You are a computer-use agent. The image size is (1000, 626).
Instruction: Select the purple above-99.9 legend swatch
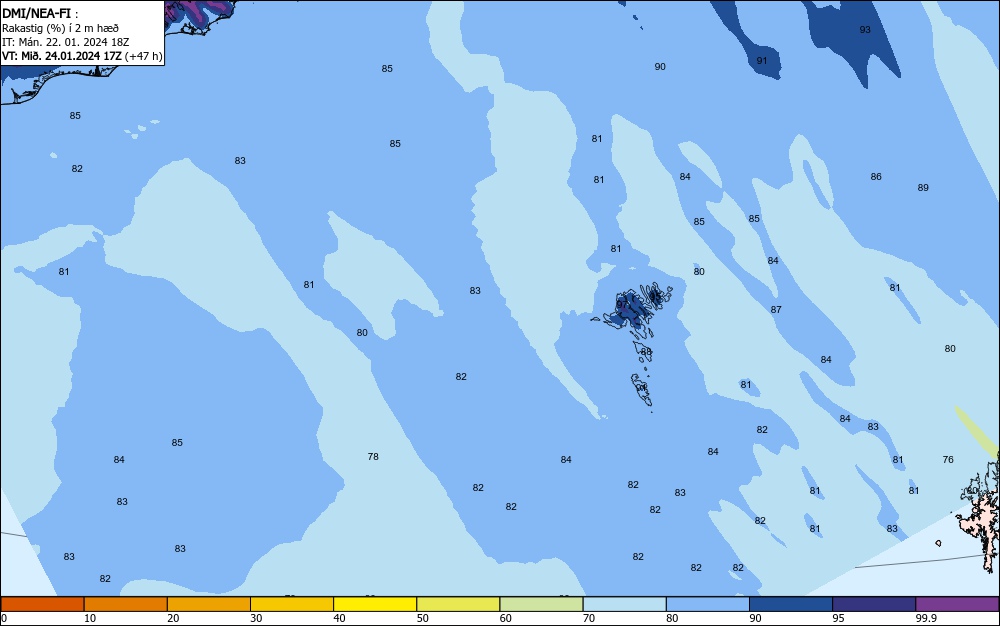point(957,604)
